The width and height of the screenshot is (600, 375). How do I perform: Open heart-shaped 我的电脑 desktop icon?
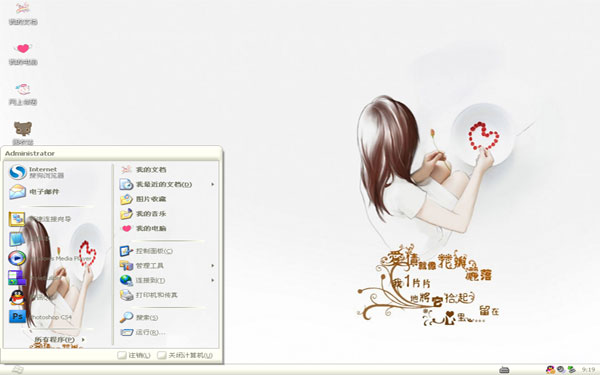[23, 54]
